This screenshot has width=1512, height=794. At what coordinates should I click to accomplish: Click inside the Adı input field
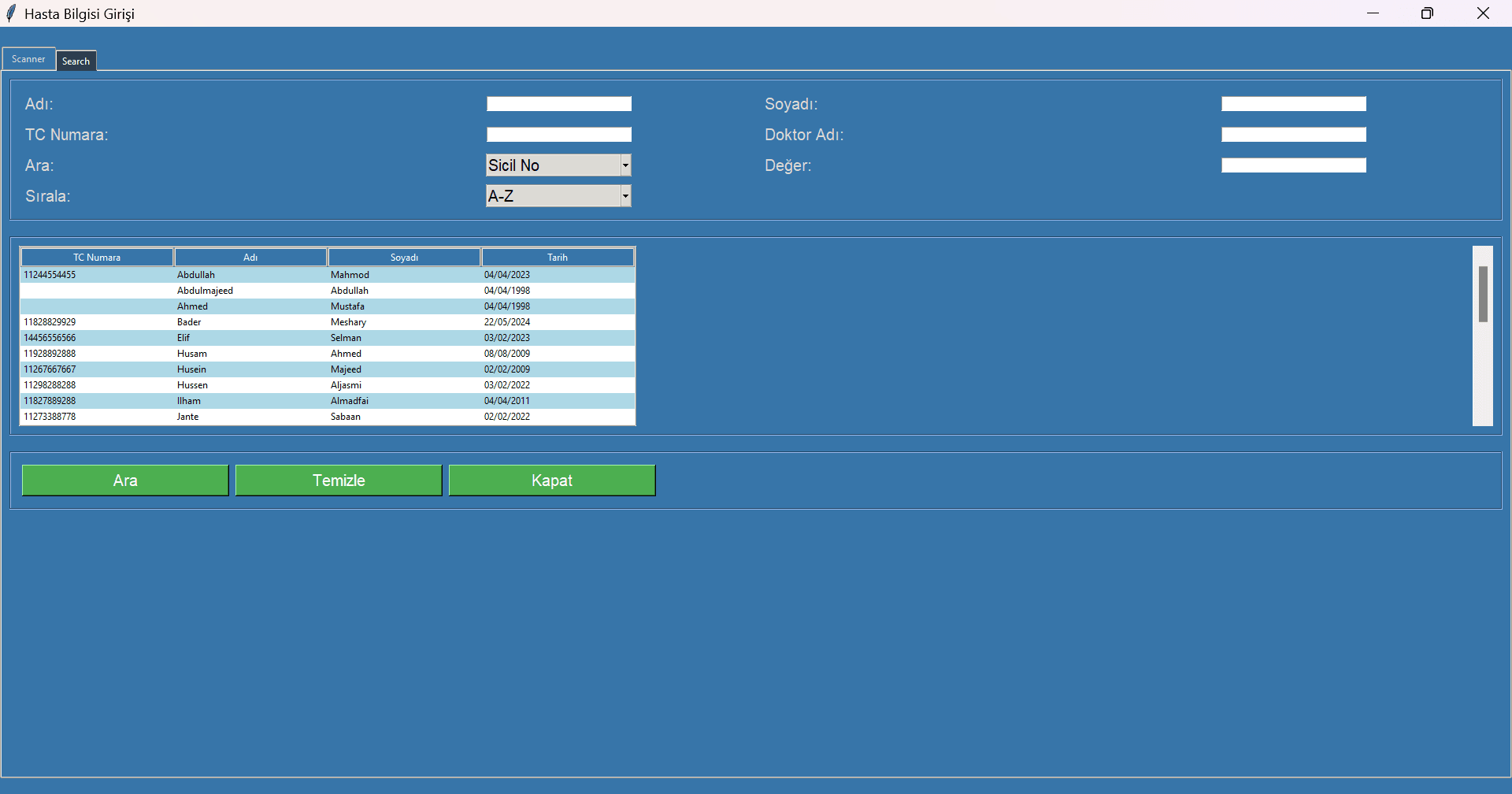pos(558,103)
